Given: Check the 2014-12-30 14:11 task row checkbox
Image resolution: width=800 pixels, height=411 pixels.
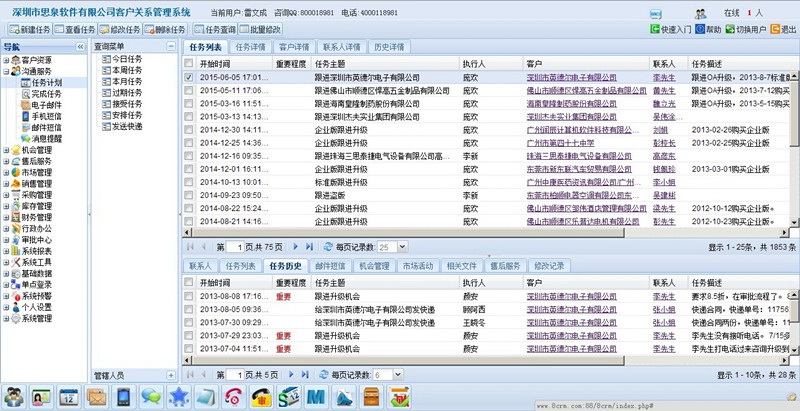Looking at the screenshot, I should coord(189,130).
